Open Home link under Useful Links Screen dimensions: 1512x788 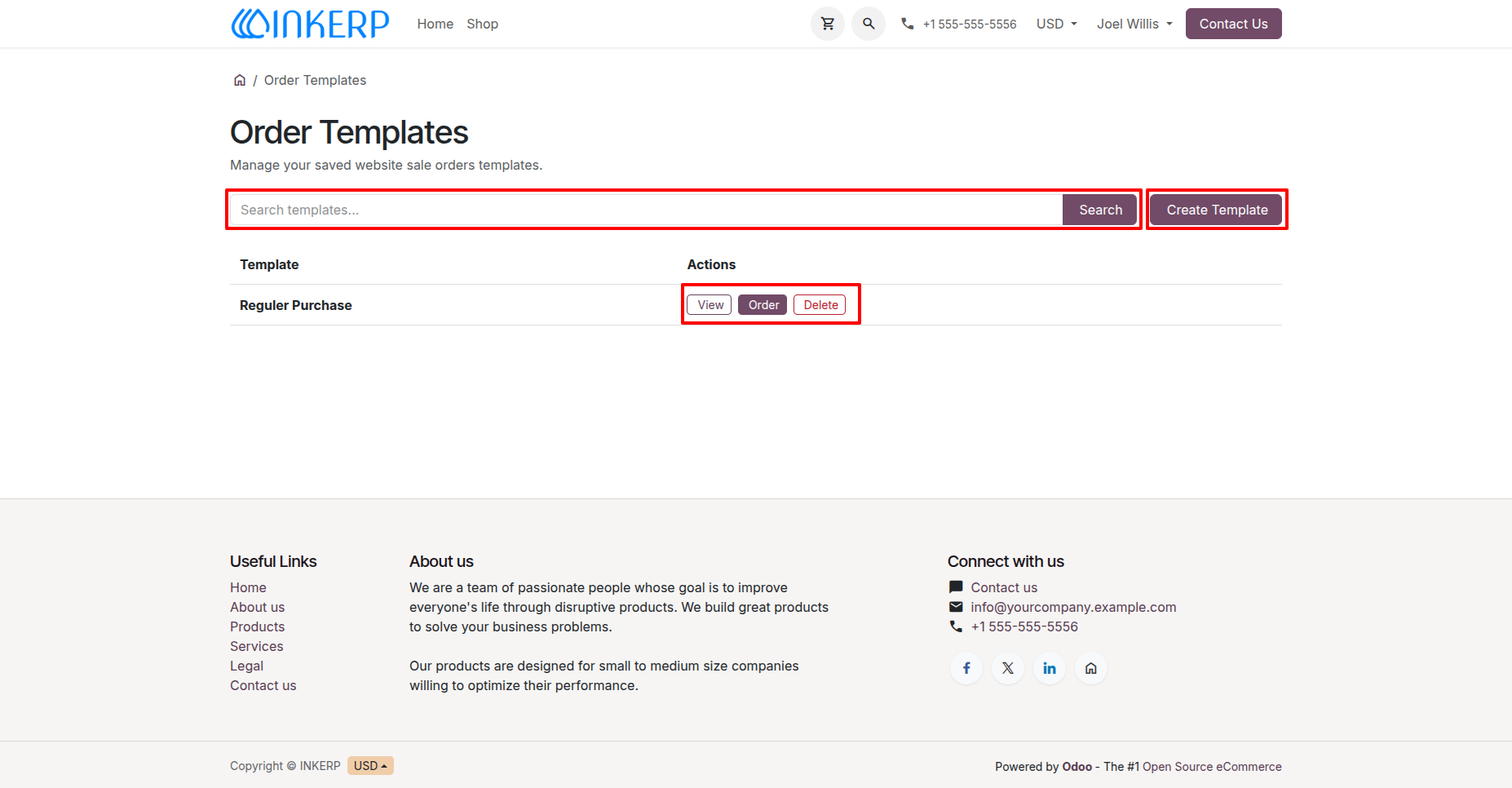tap(248, 587)
